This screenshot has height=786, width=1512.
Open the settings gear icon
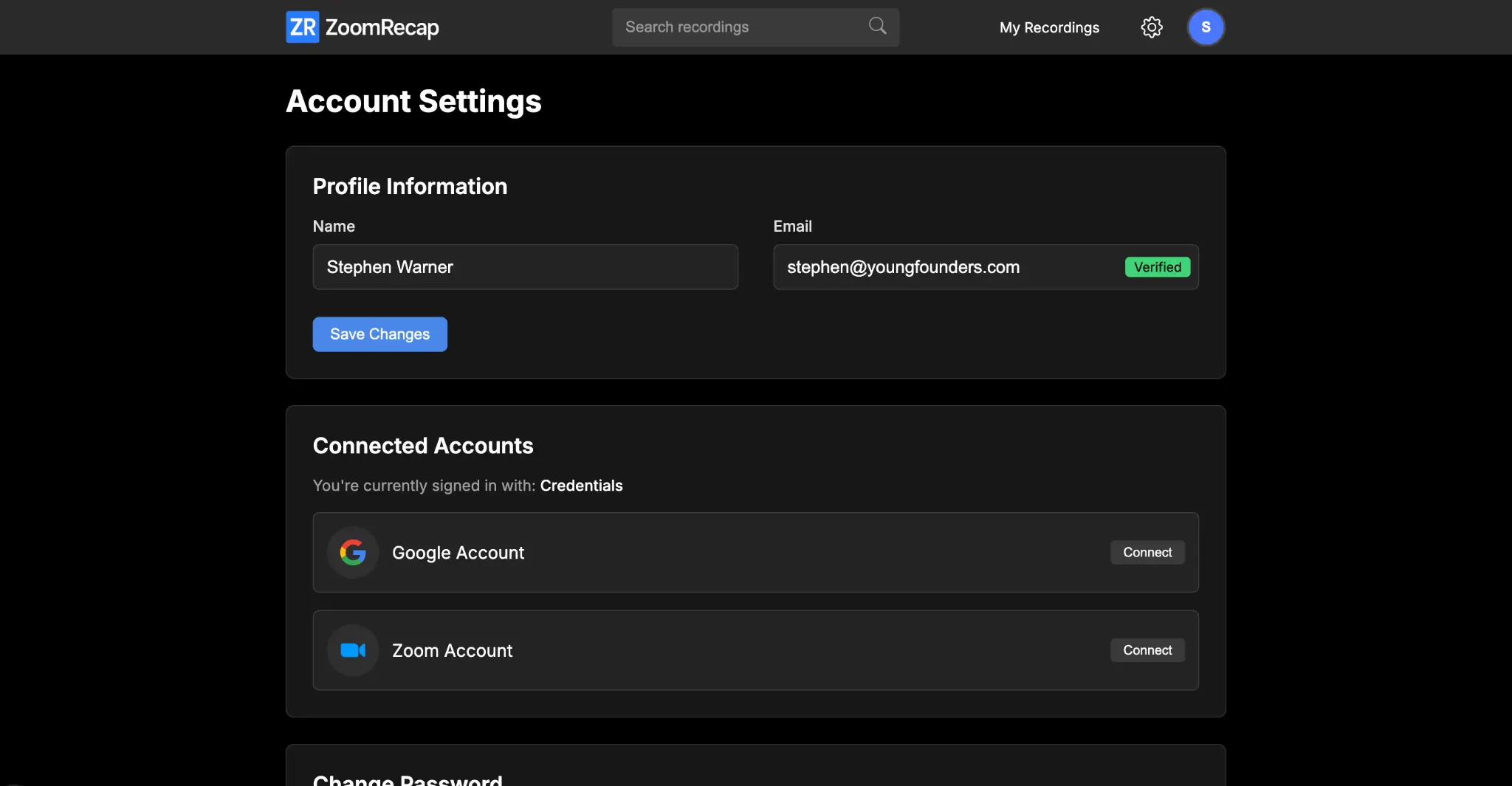coord(1152,27)
